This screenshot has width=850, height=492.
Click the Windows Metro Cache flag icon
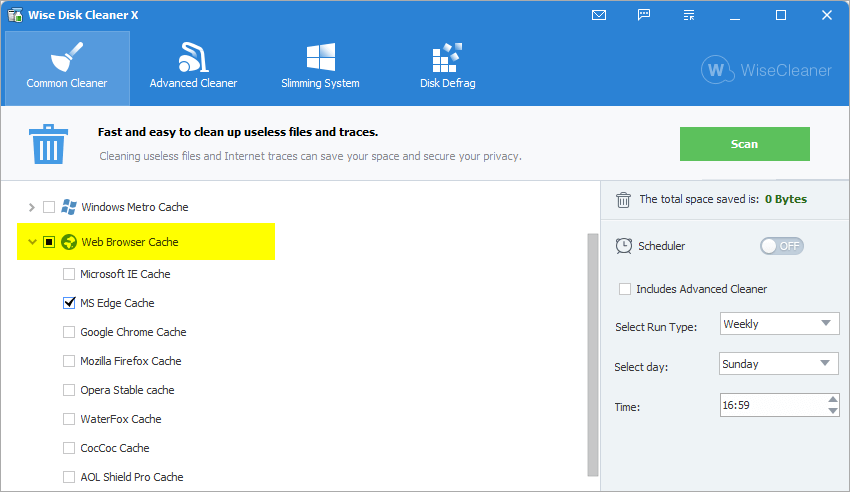[69, 207]
